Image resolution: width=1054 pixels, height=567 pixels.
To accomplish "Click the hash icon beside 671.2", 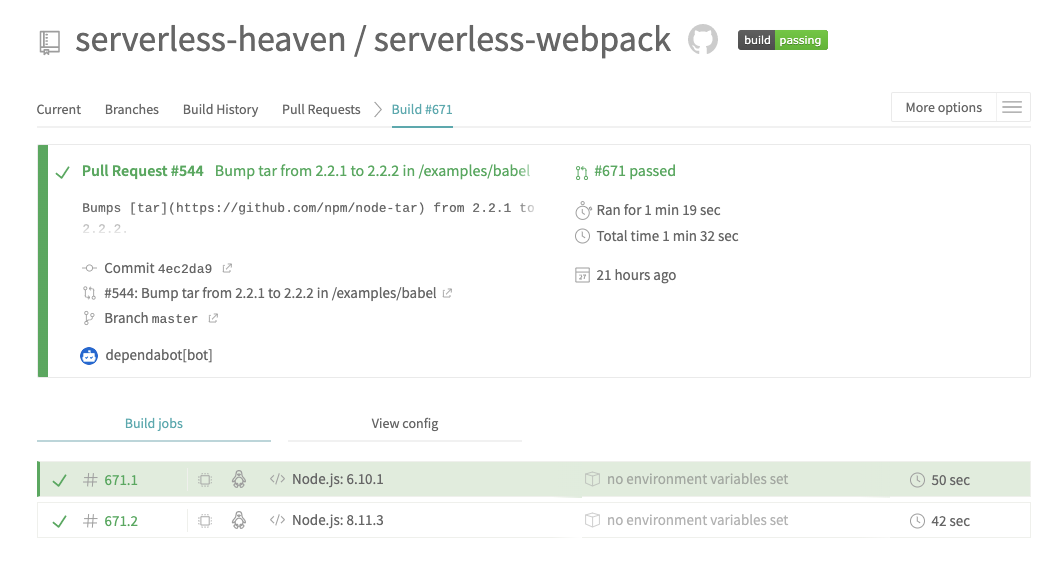I will pyautogui.click(x=90, y=521).
